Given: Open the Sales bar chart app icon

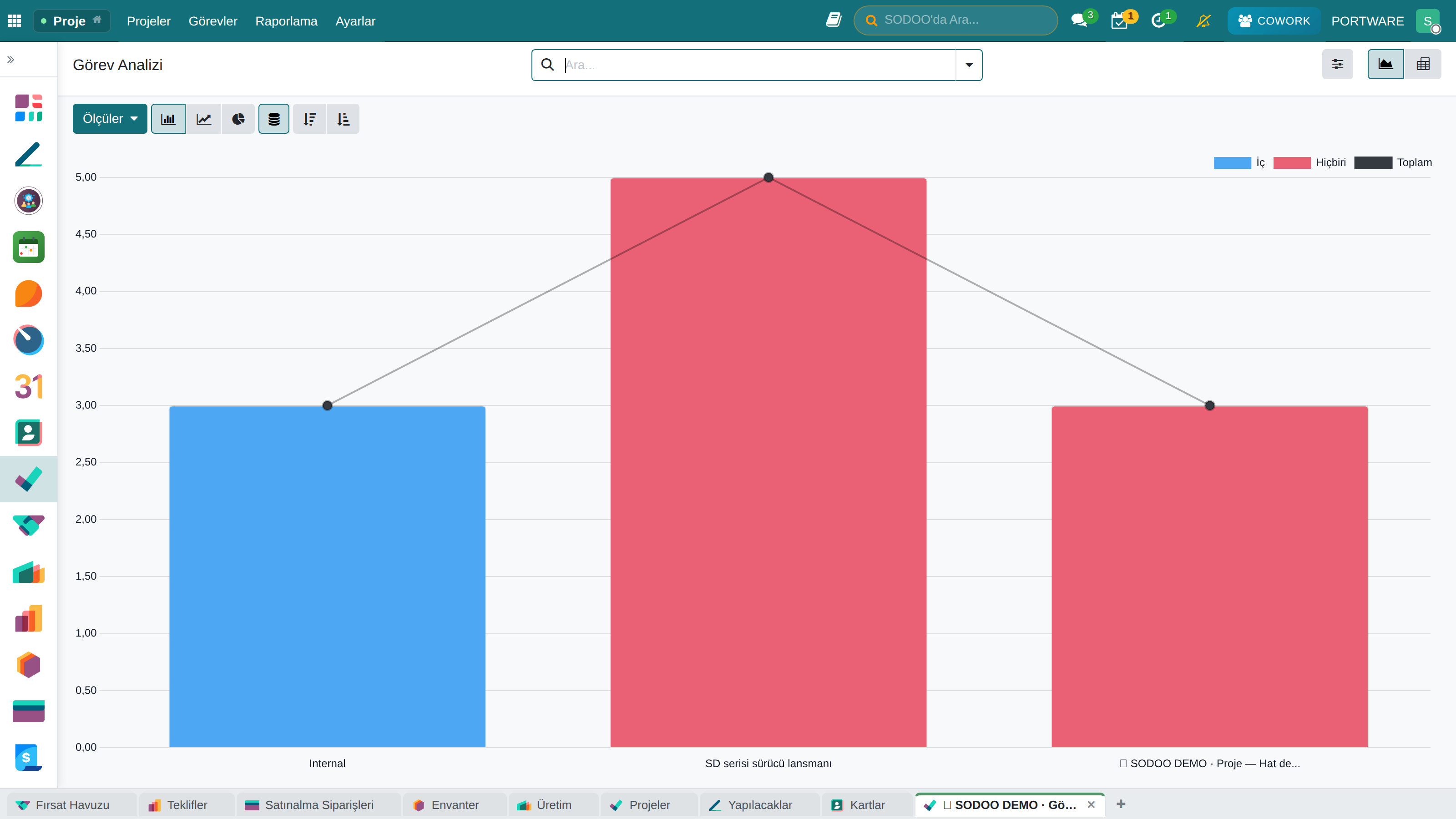Looking at the screenshot, I should coord(29,618).
